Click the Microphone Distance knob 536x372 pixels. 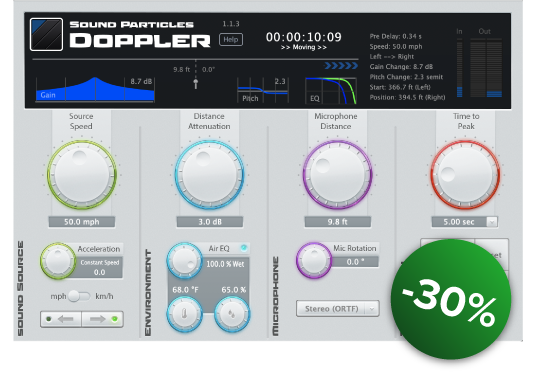point(337,175)
